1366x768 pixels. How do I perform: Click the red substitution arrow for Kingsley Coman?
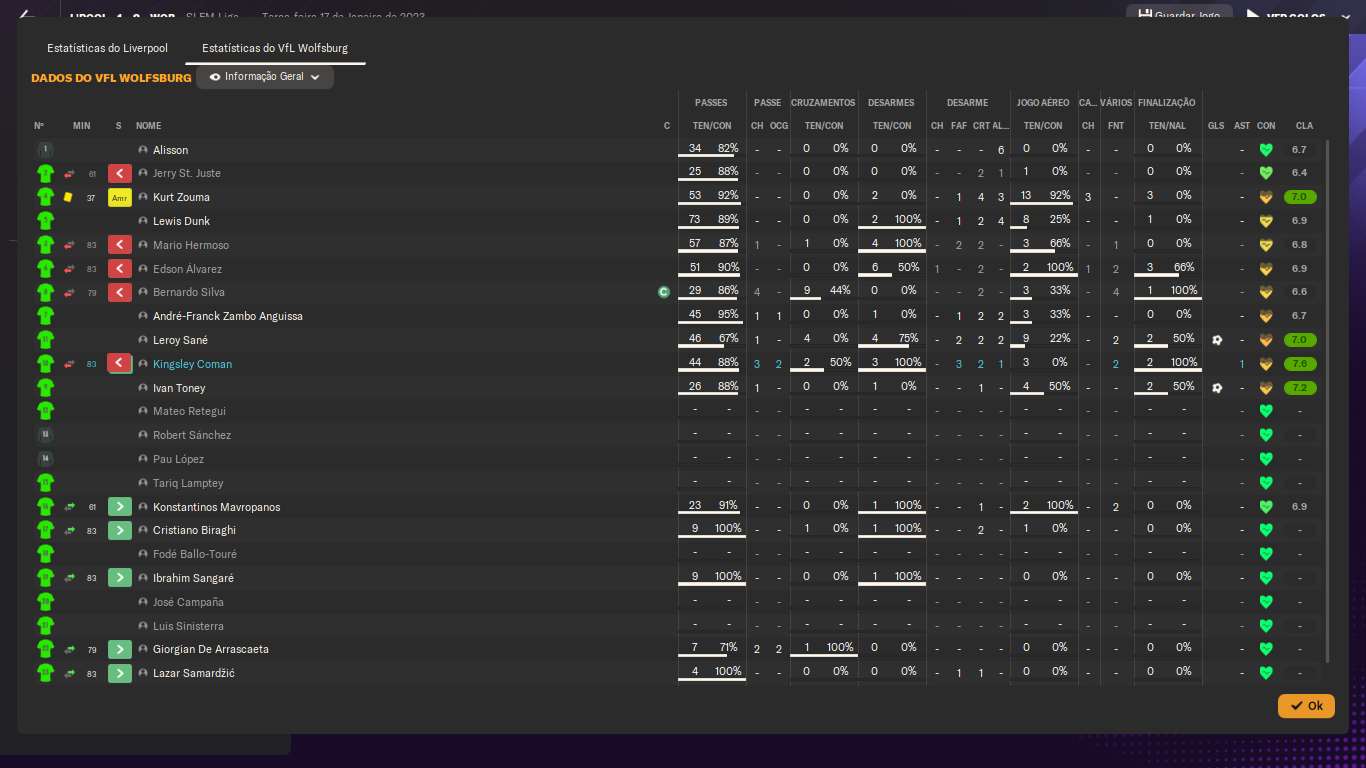pyautogui.click(x=120, y=364)
